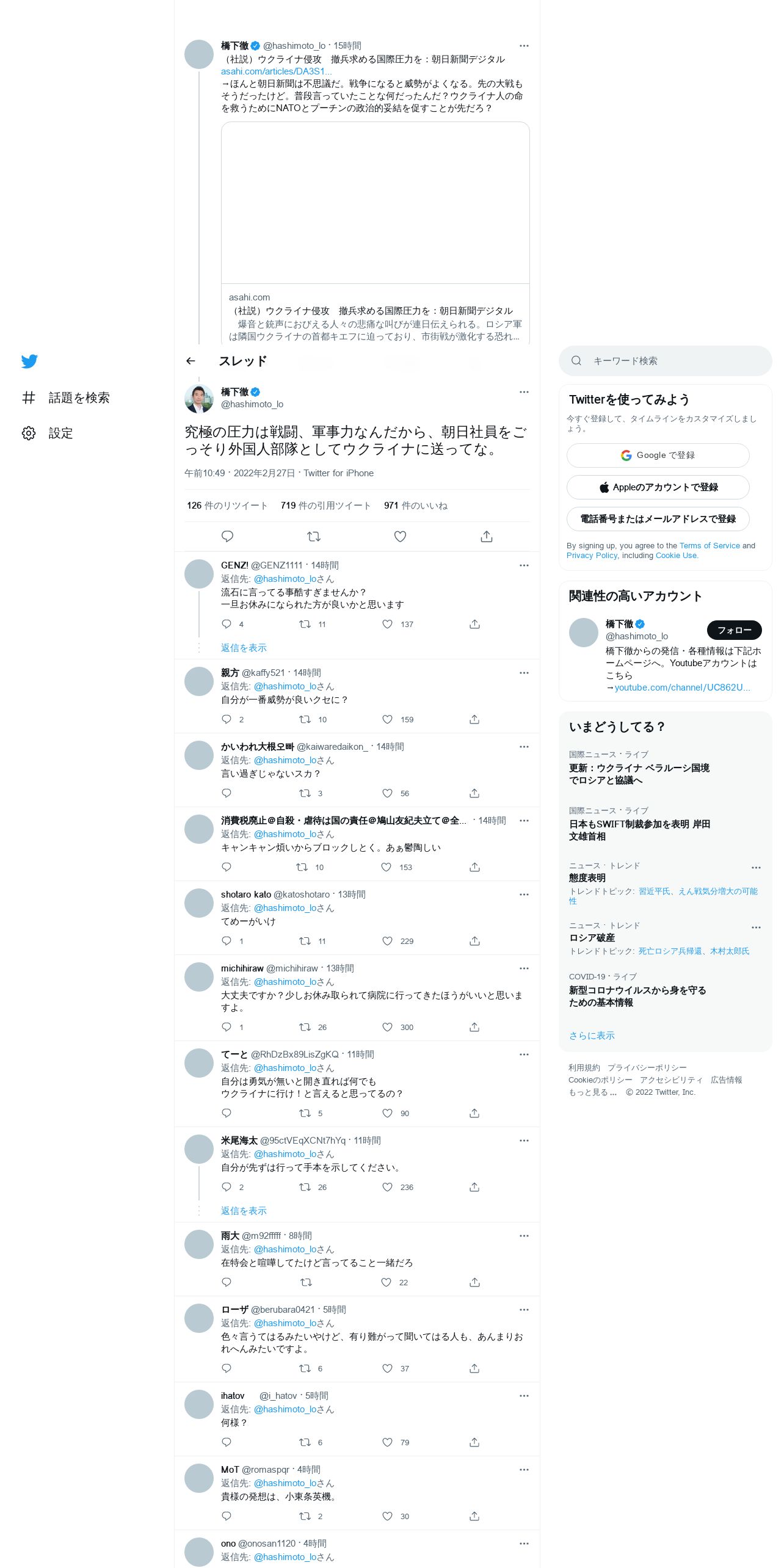Go back using the thread arrow
The width and height of the screenshot is (784, 1568).
tap(191, 361)
